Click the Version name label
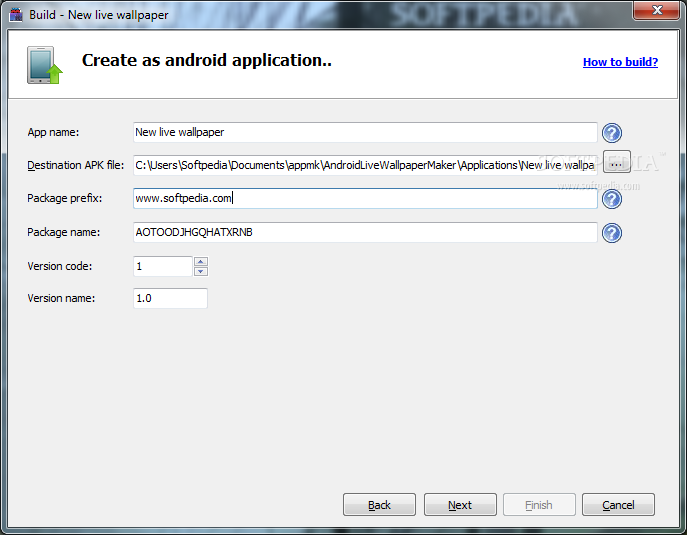 coord(61,298)
